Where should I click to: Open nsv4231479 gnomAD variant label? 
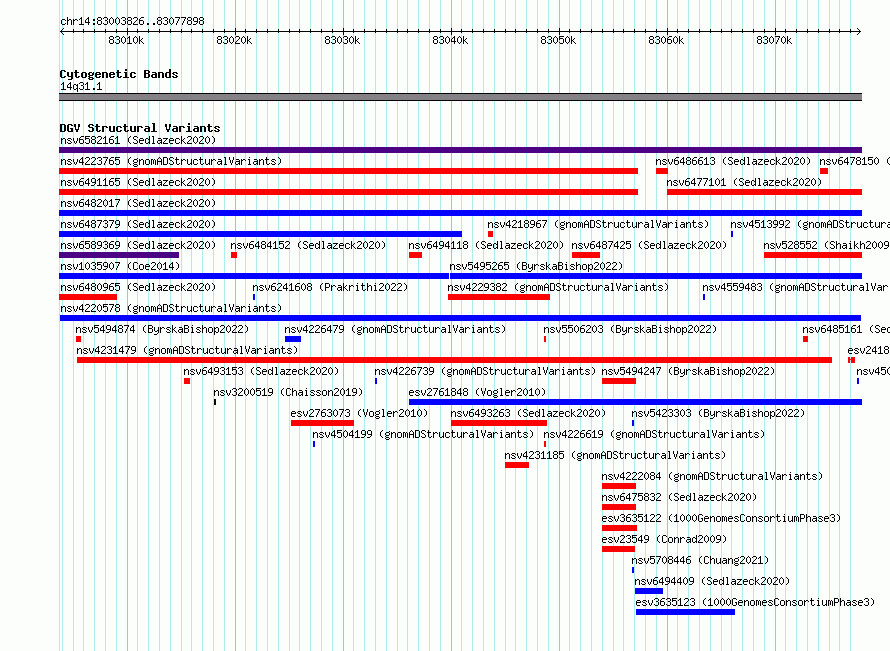point(187,350)
